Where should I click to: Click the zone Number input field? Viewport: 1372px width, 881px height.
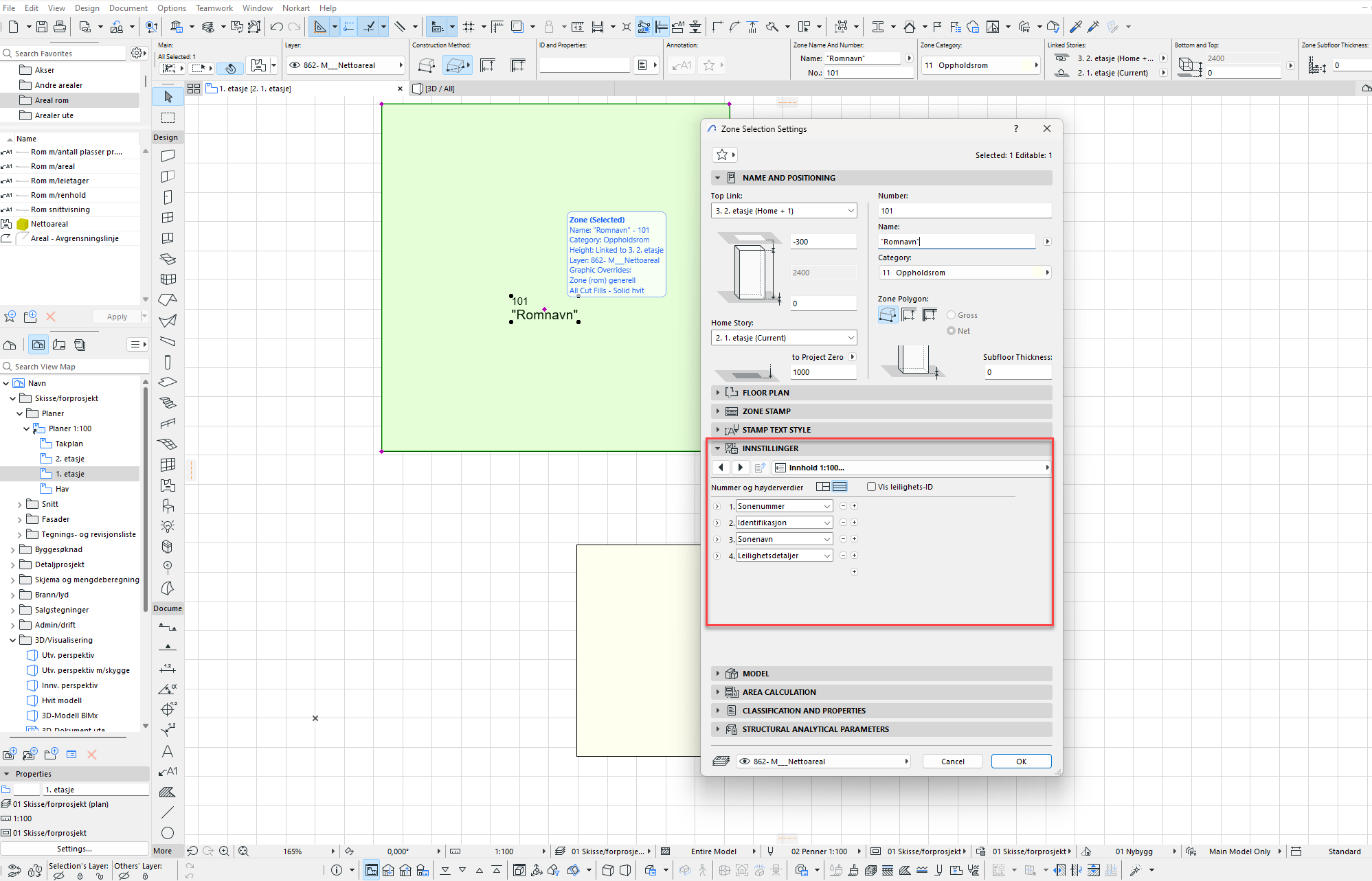point(964,211)
